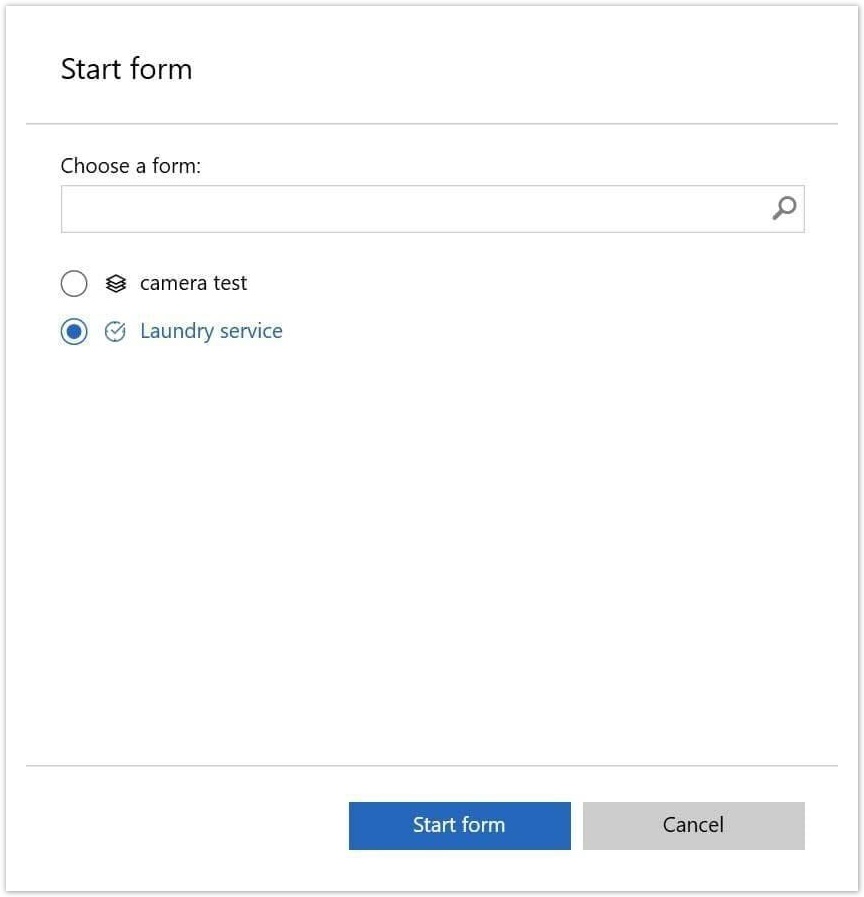Click the checkmark circle icon beside Laundry service

pyautogui.click(x=114, y=331)
